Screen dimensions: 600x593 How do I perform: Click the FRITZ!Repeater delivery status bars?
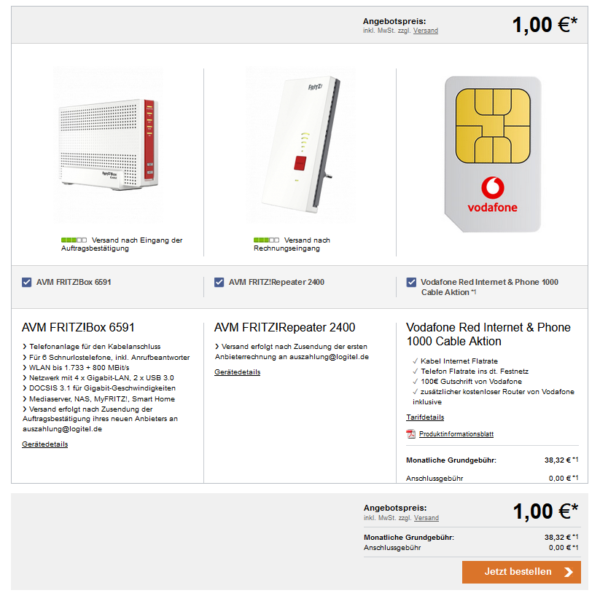click(x=266, y=240)
